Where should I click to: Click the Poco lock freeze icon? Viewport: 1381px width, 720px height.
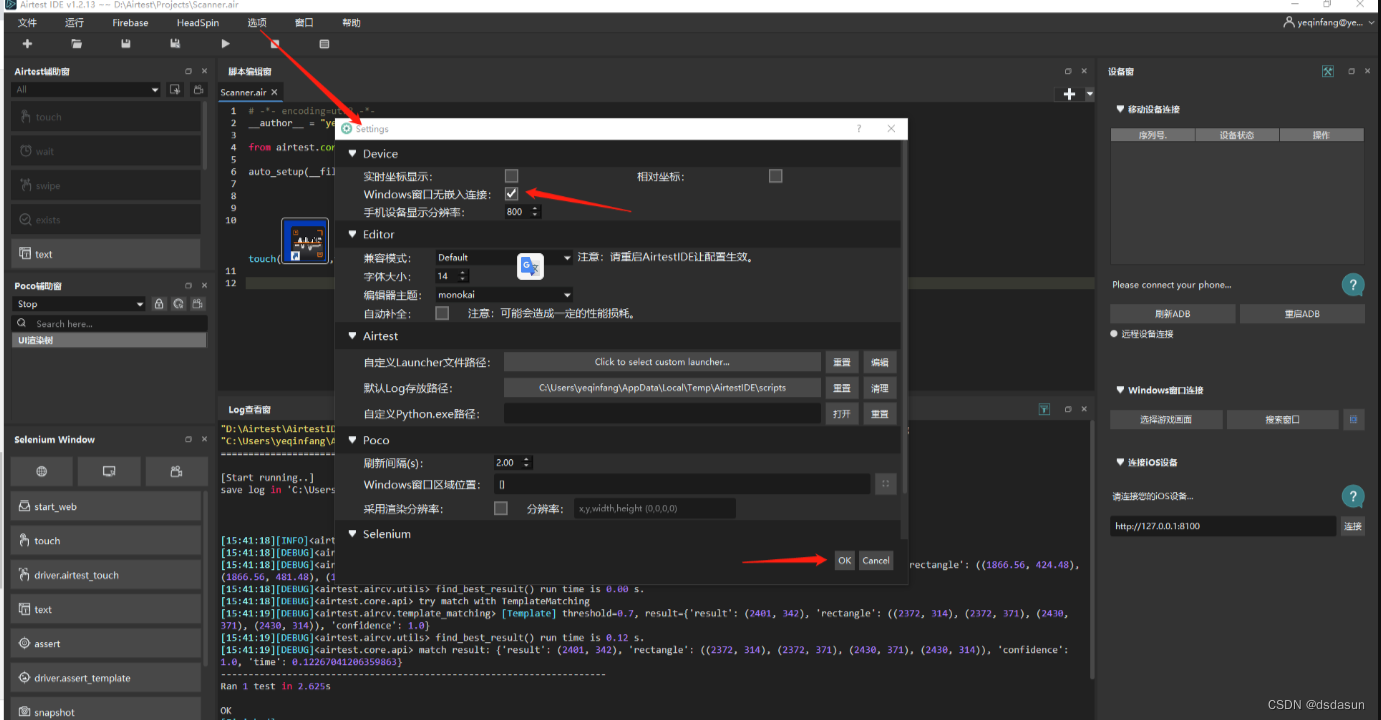(158, 304)
